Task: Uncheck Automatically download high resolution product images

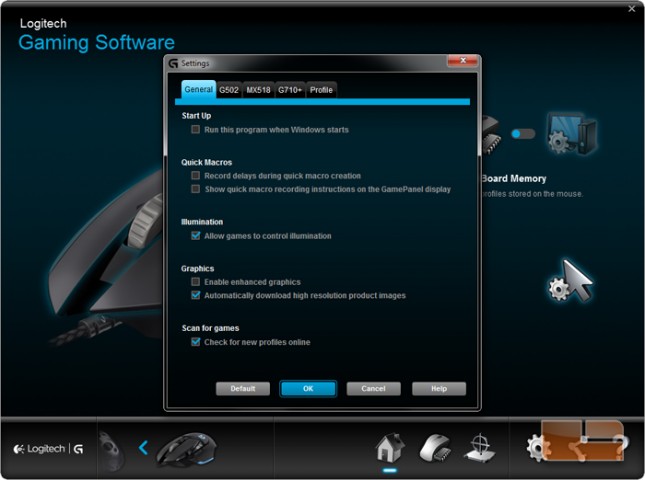Action: click(195, 295)
